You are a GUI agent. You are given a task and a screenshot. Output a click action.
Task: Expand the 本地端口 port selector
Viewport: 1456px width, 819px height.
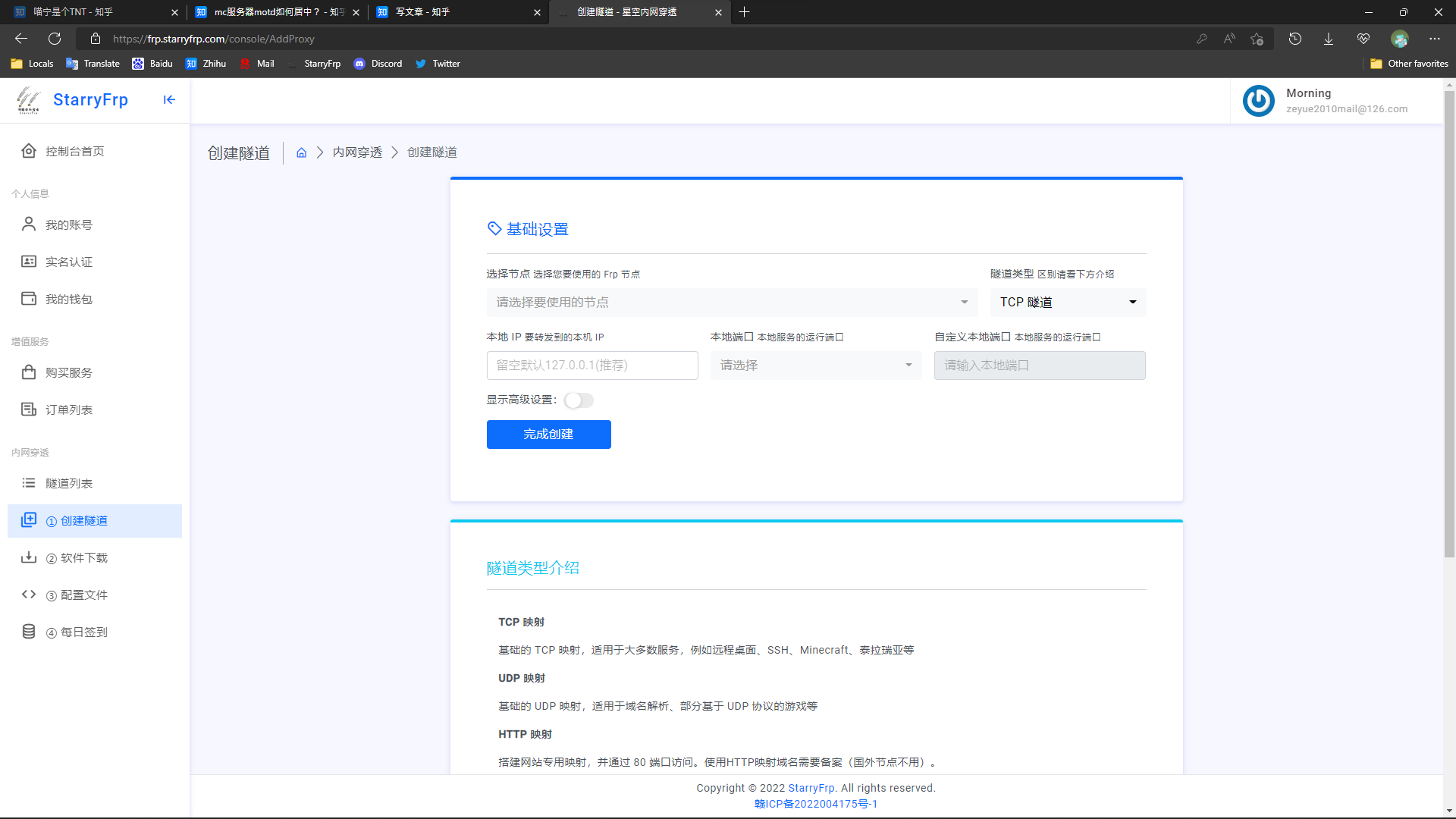(x=815, y=365)
